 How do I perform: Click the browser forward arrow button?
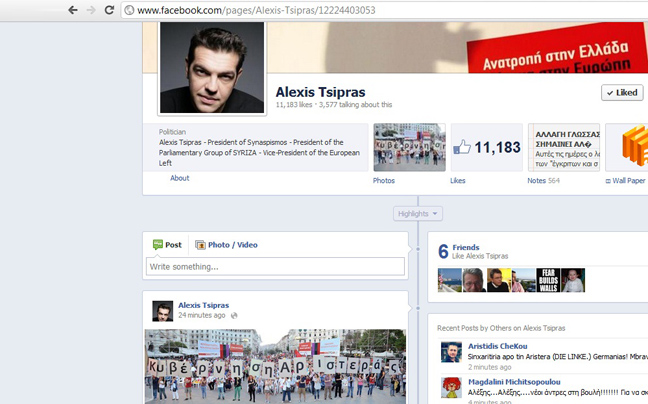click(92, 10)
